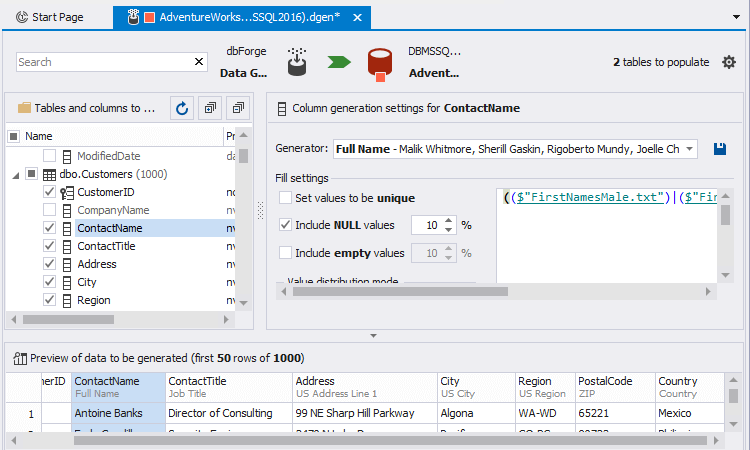
Task: Uncheck Include NULL values option
Action: pos(286,225)
